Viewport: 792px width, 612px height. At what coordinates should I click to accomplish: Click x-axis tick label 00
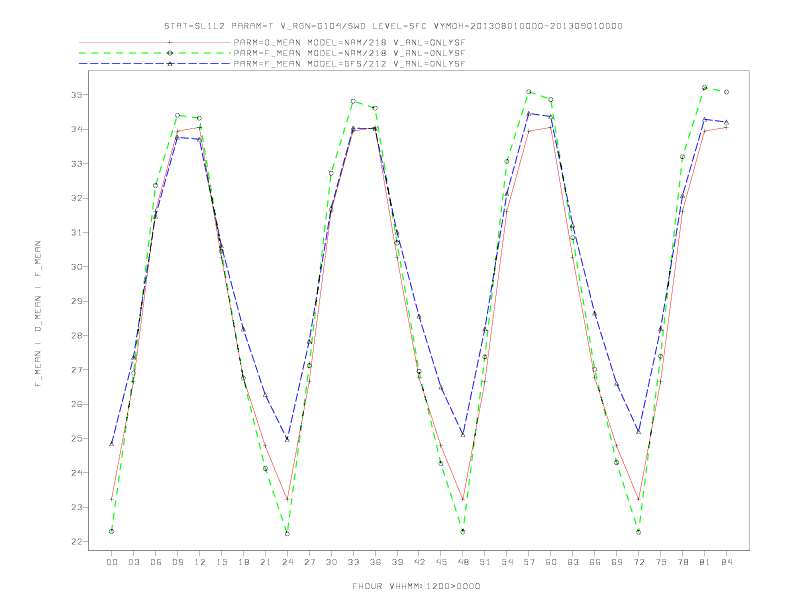[112, 562]
